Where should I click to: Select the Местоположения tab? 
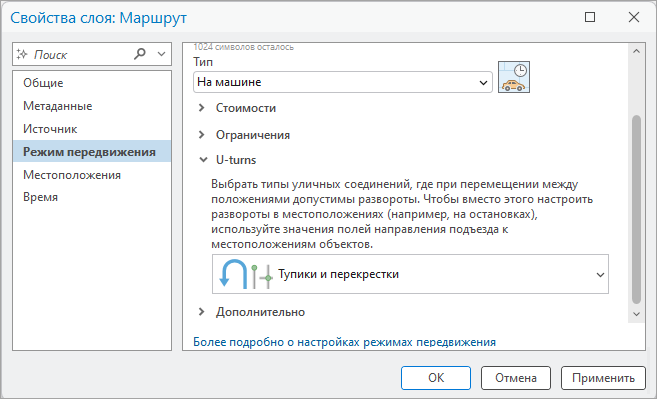(92, 174)
